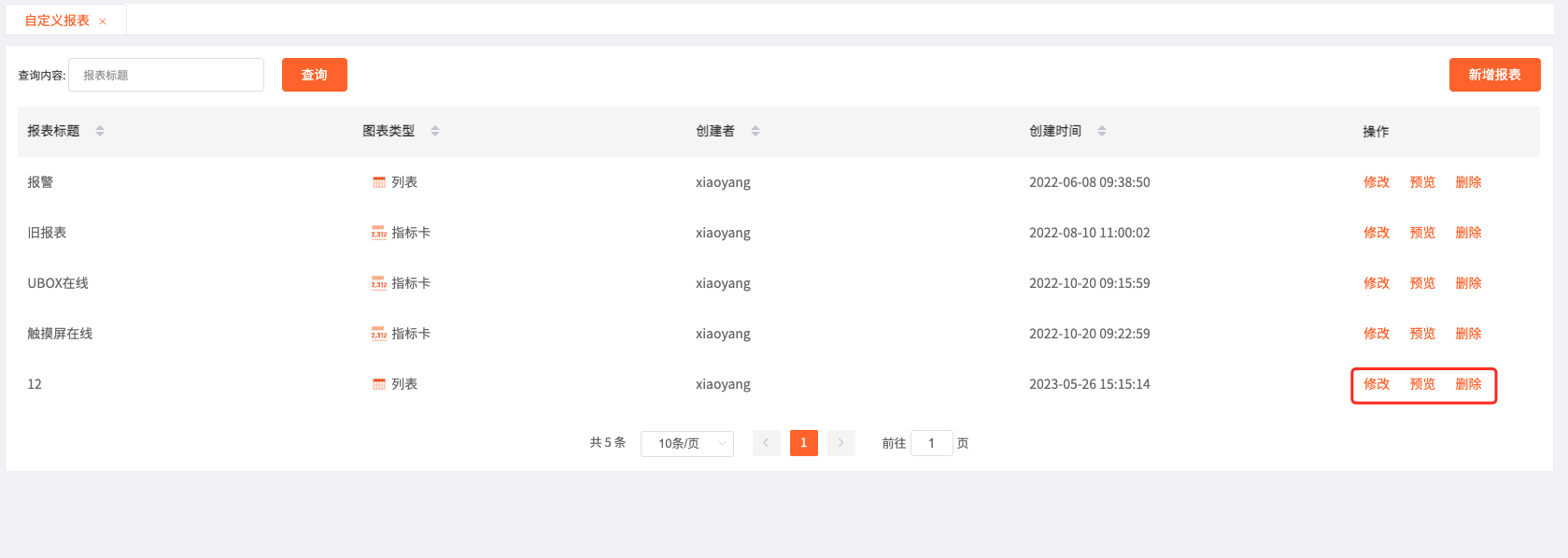Click the 报表标题 search input field
The width and height of the screenshot is (1568, 558).
(x=166, y=75)
